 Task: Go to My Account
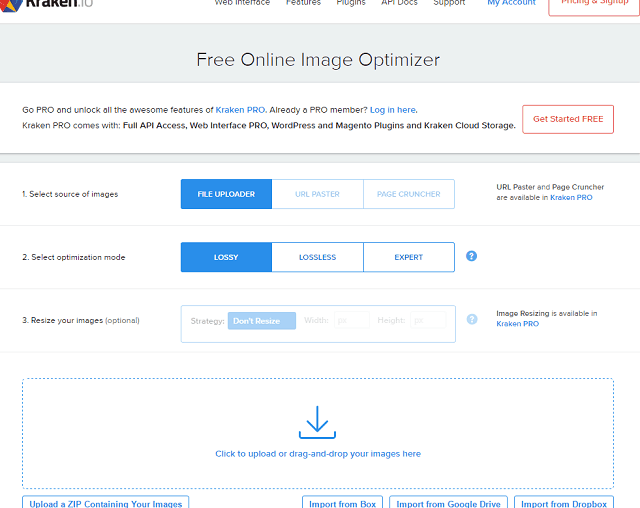pos(511,3)
